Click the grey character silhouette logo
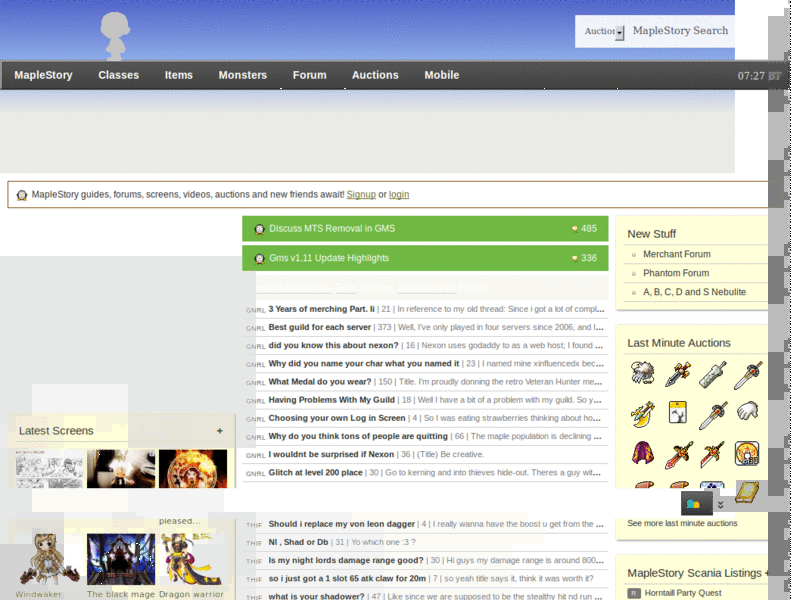Image resolution: width=800 pixels, height=600 pixels. [114, 35]
